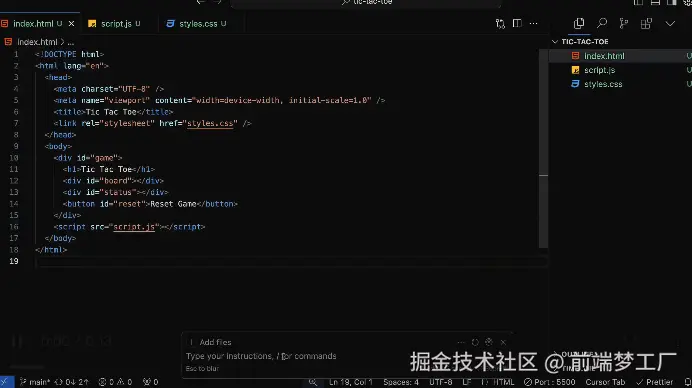
Task: Open the Explorer view icon
Action: pyautogui.click(x=579, y=23)
